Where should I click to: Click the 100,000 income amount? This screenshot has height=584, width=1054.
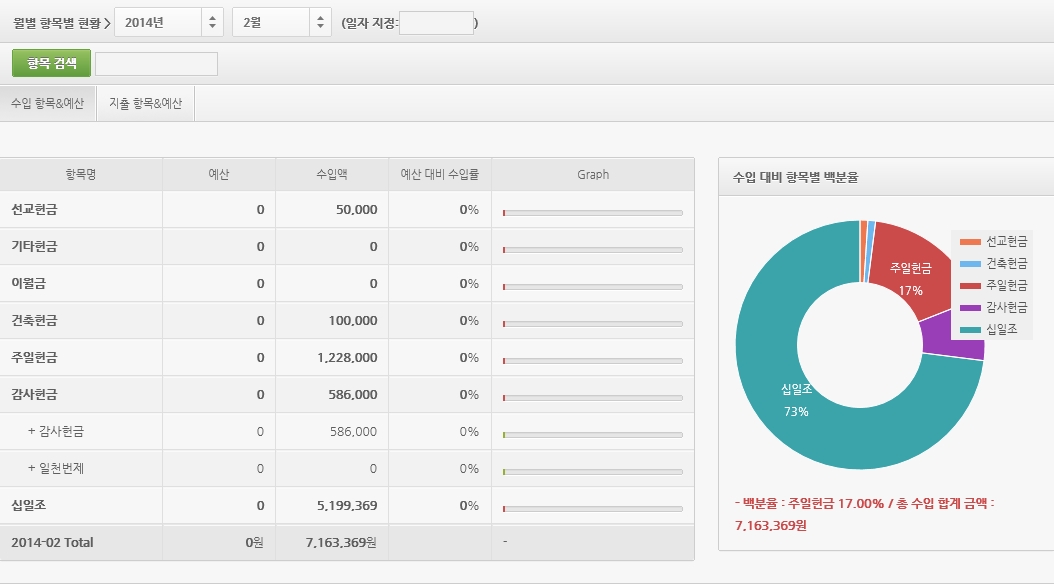tap(353, 321)
